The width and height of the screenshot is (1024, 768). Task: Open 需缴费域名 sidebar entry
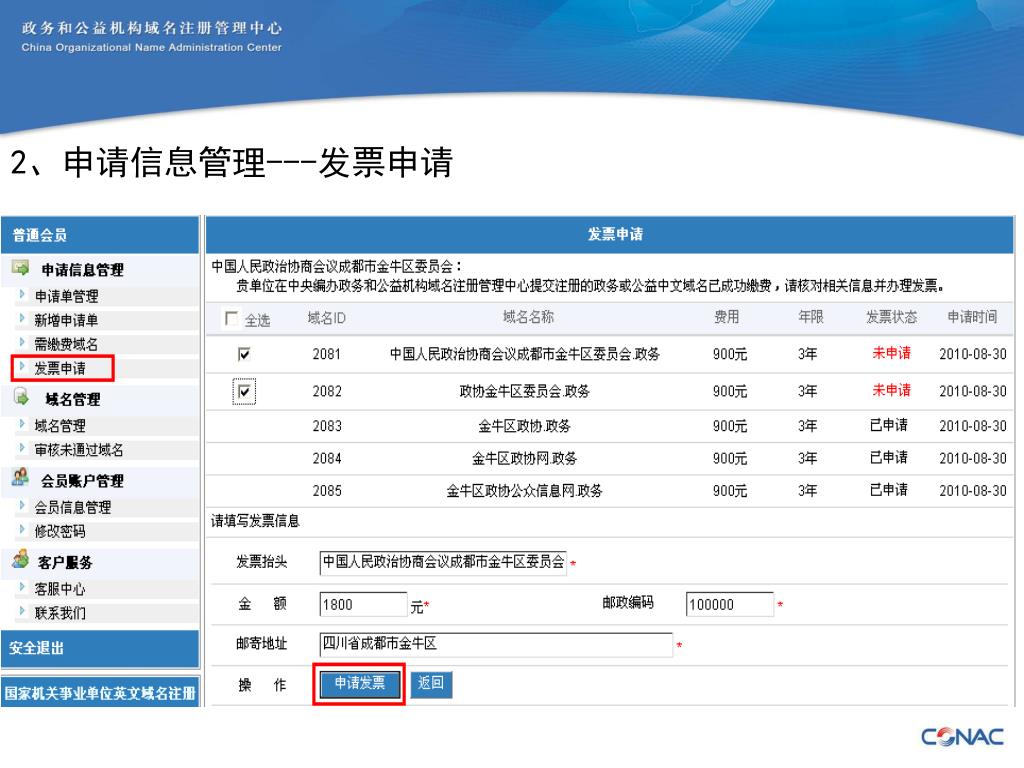(66, 344)
